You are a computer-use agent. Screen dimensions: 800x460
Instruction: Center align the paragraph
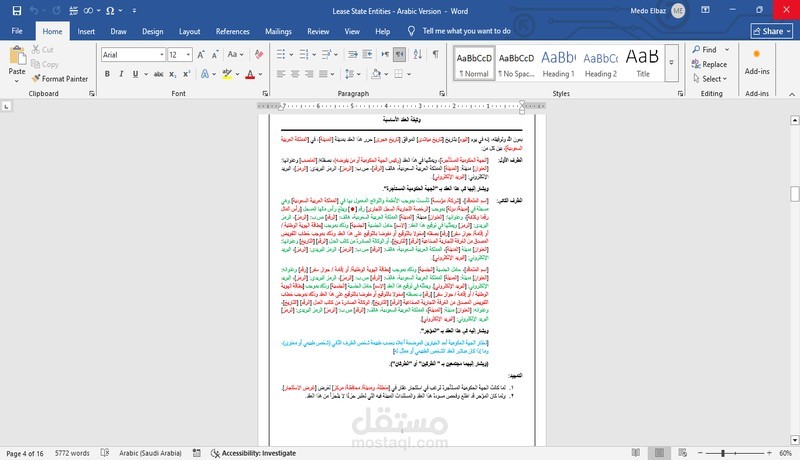click(295, 74)
